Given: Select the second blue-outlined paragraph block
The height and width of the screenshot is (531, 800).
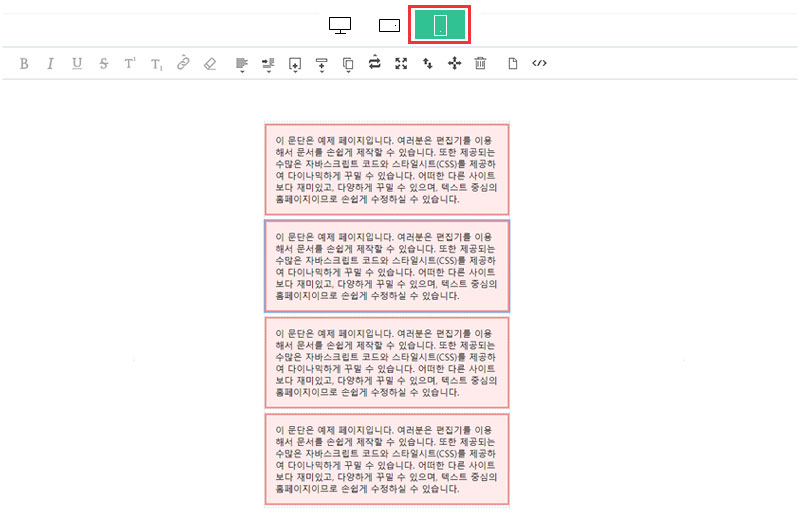Looking at the screenshot, I should coord(387,266).
